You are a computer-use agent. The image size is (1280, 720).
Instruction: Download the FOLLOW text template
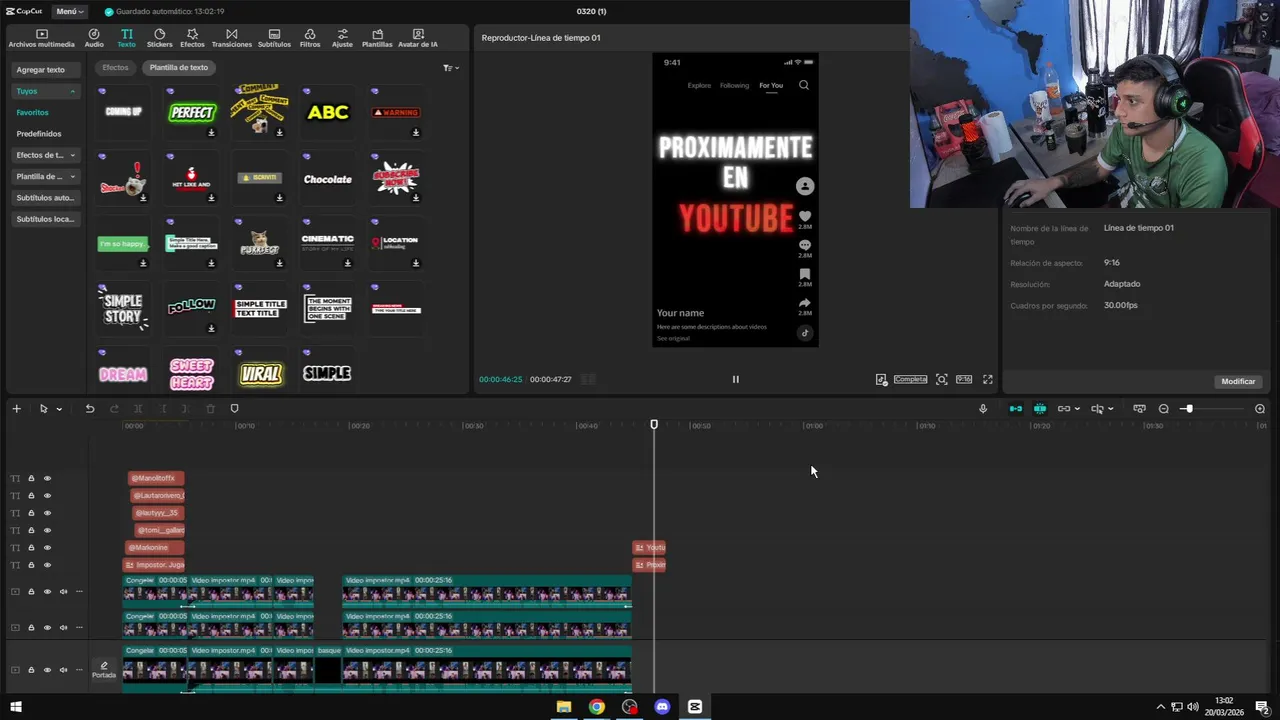pyautogui.click(x=211, y=328)
